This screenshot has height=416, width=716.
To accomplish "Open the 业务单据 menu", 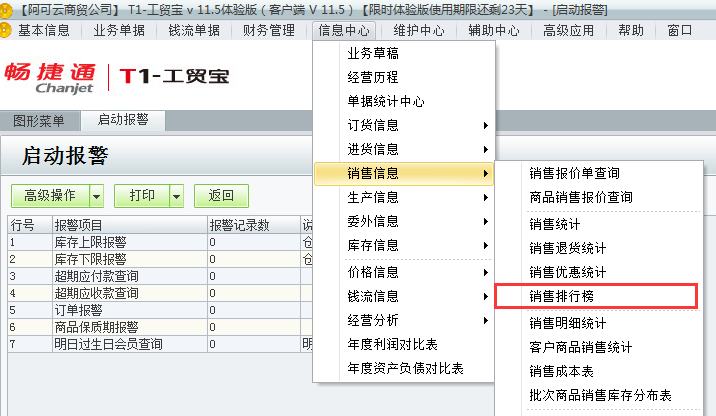I will (119, 31).
